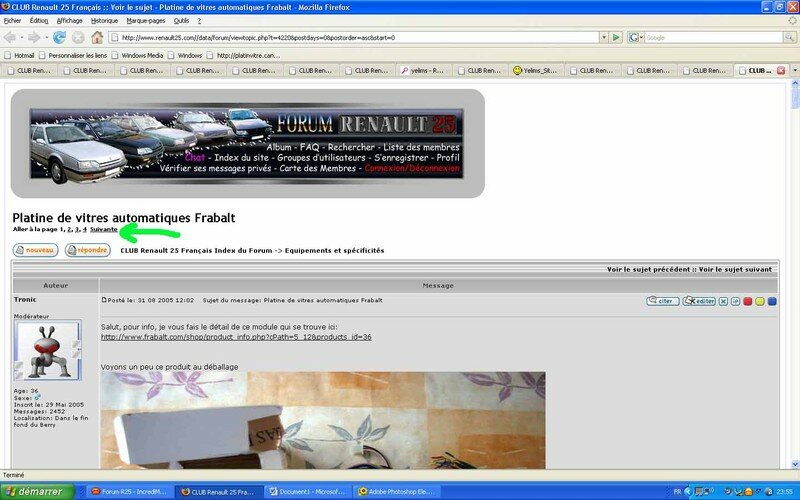
Task: Click 'Liste des membres' in banner
Action: 421,147
